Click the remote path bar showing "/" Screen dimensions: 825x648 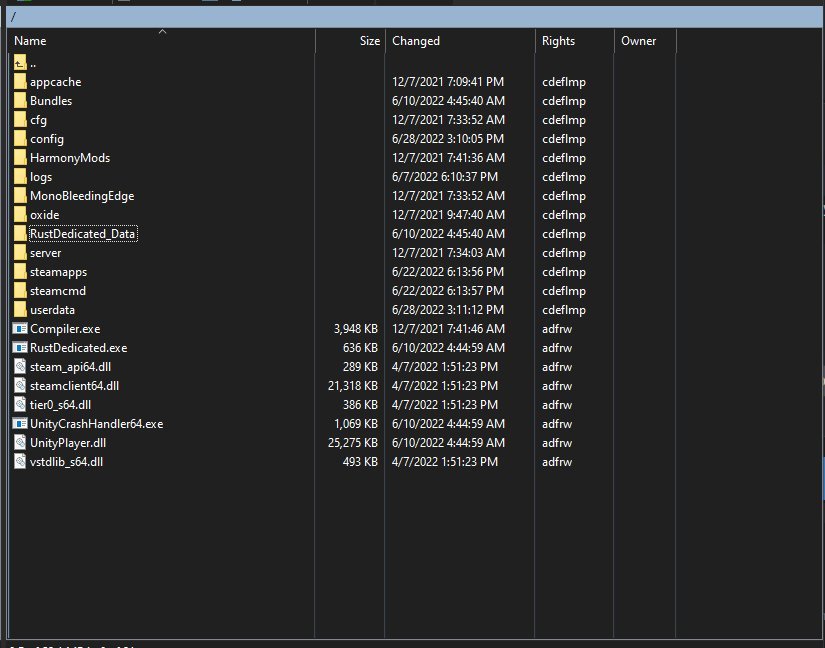click(415, 17)
